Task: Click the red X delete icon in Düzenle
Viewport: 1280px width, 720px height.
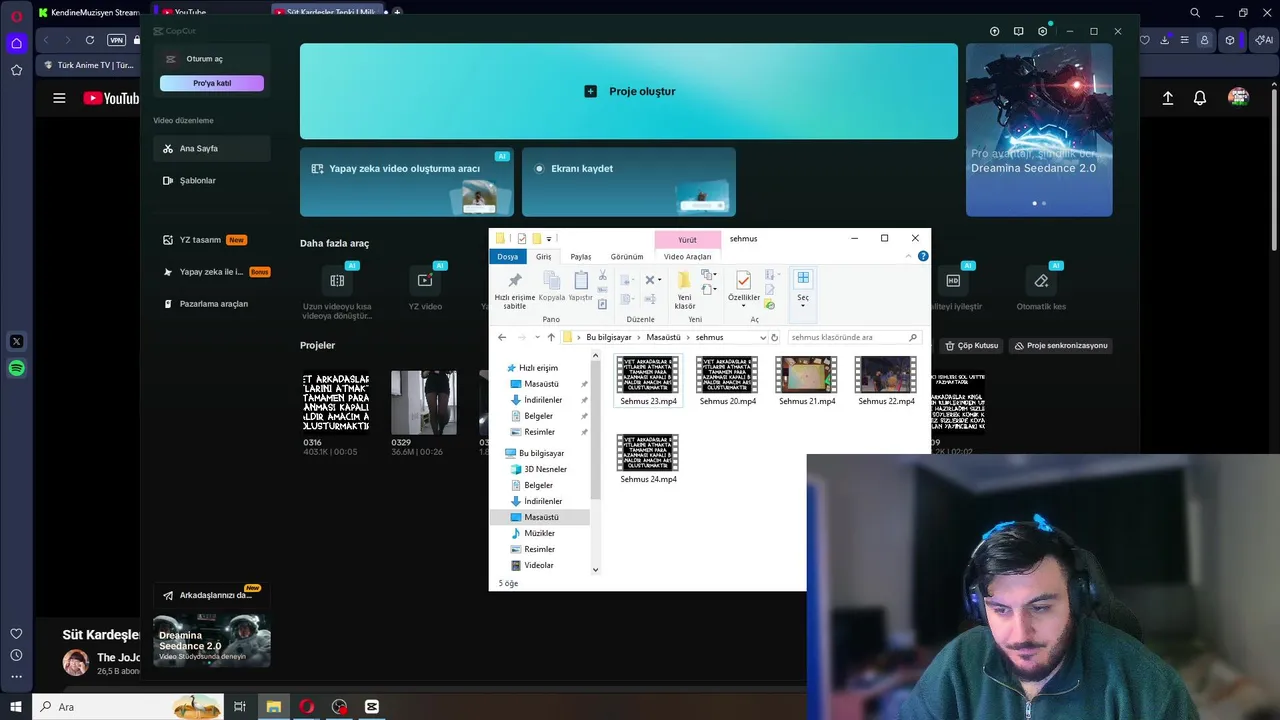Action: tap(651, 280)
